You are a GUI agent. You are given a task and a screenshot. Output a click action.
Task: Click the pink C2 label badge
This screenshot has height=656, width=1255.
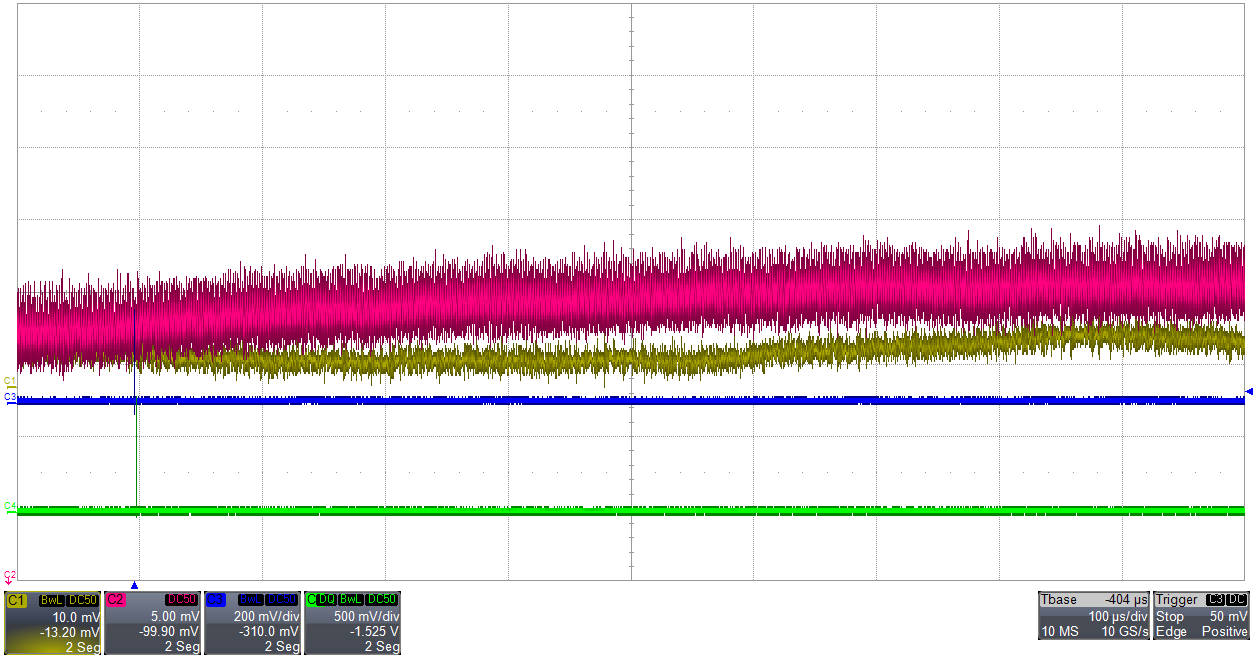[x=116, y=600]
